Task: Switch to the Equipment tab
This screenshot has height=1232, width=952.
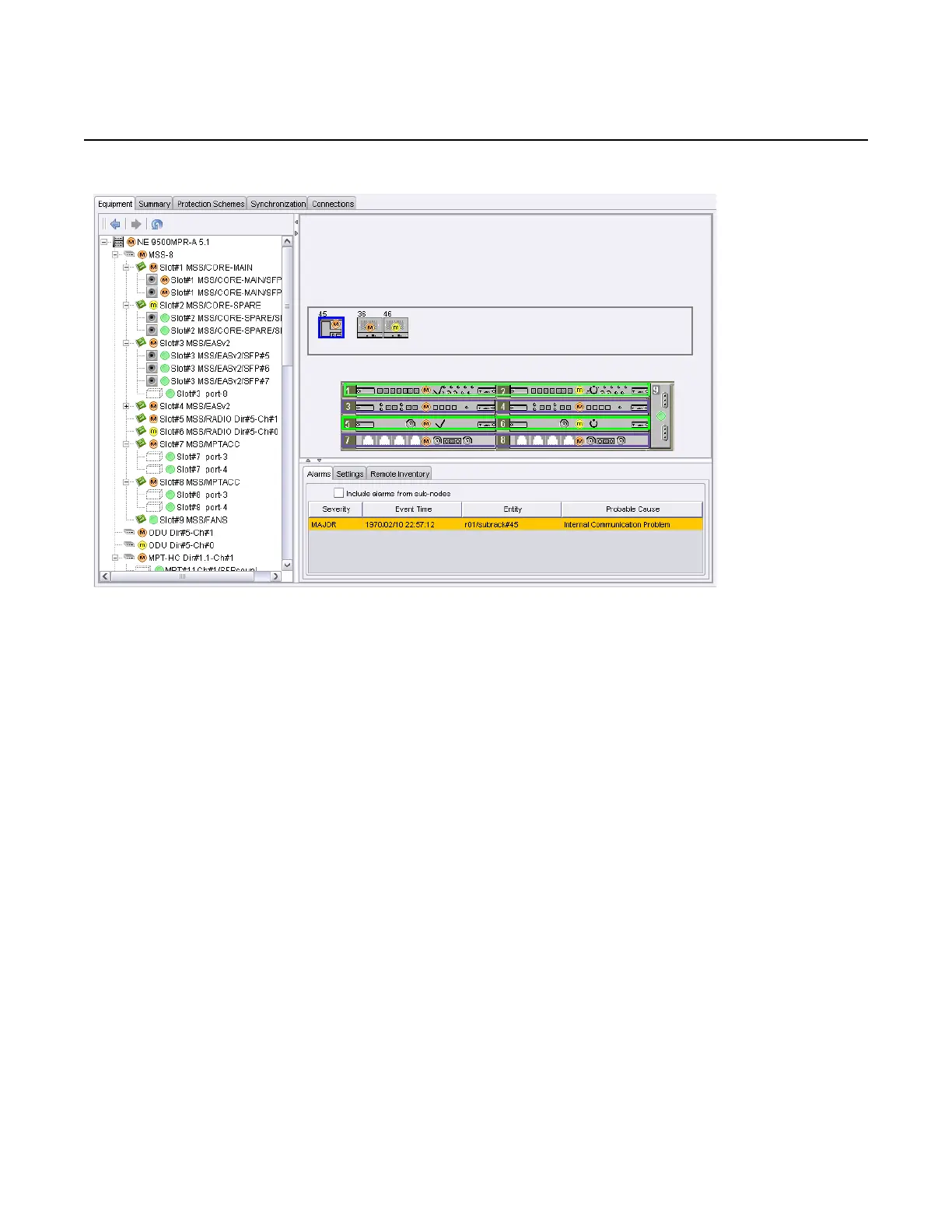Action: click(x=115, y=204)
